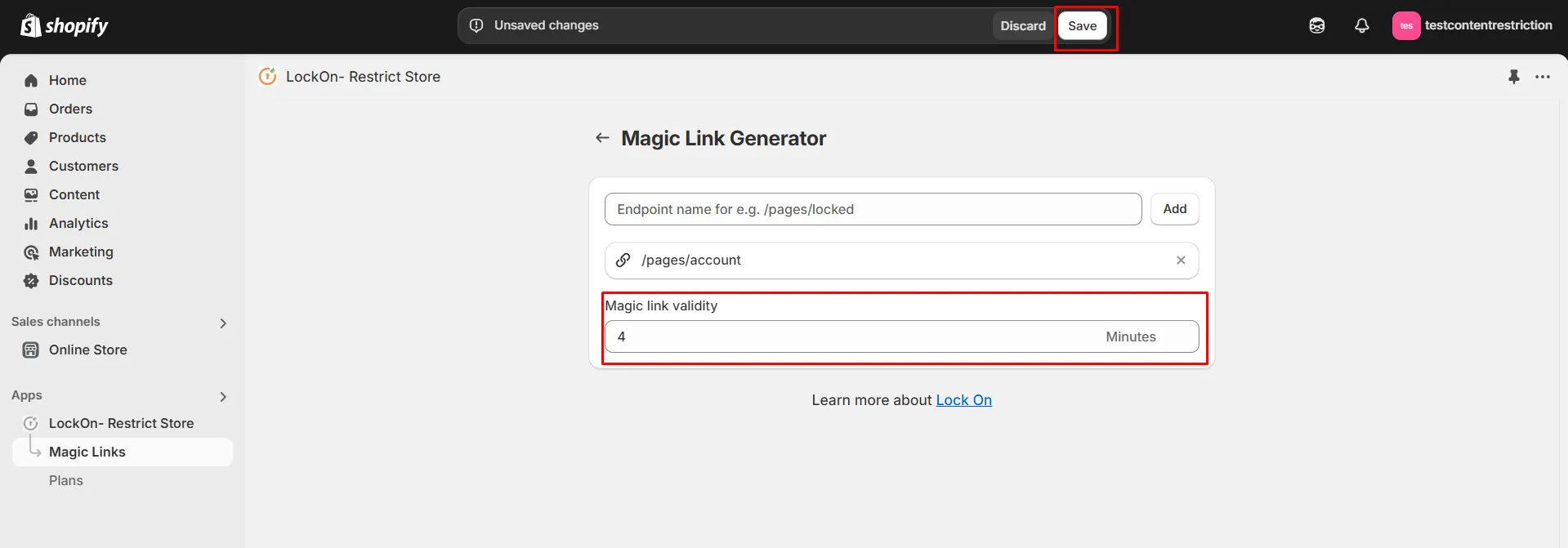Open the Plans sub-item
The width and height of the screenshot is (1568, 548).
pyautogui.click(x=66, y=480)
